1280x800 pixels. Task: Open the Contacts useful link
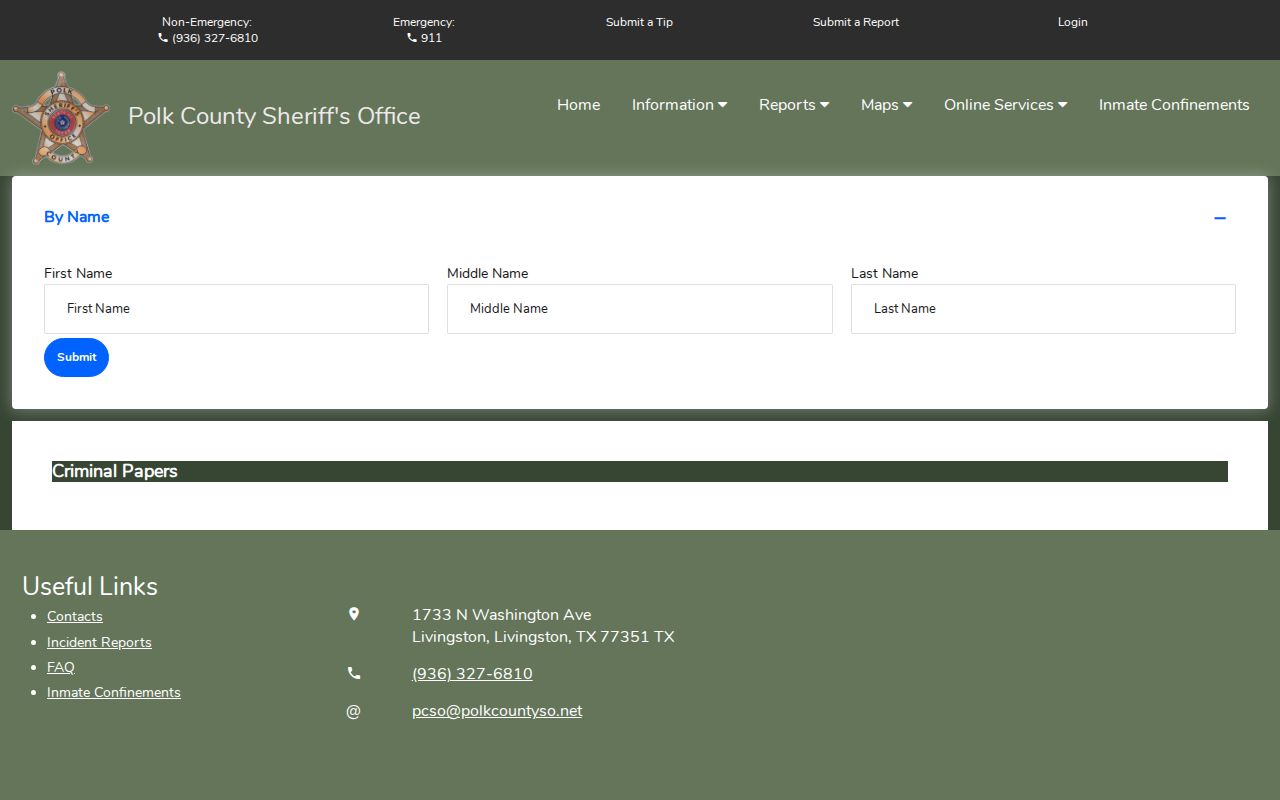point(75,617)
